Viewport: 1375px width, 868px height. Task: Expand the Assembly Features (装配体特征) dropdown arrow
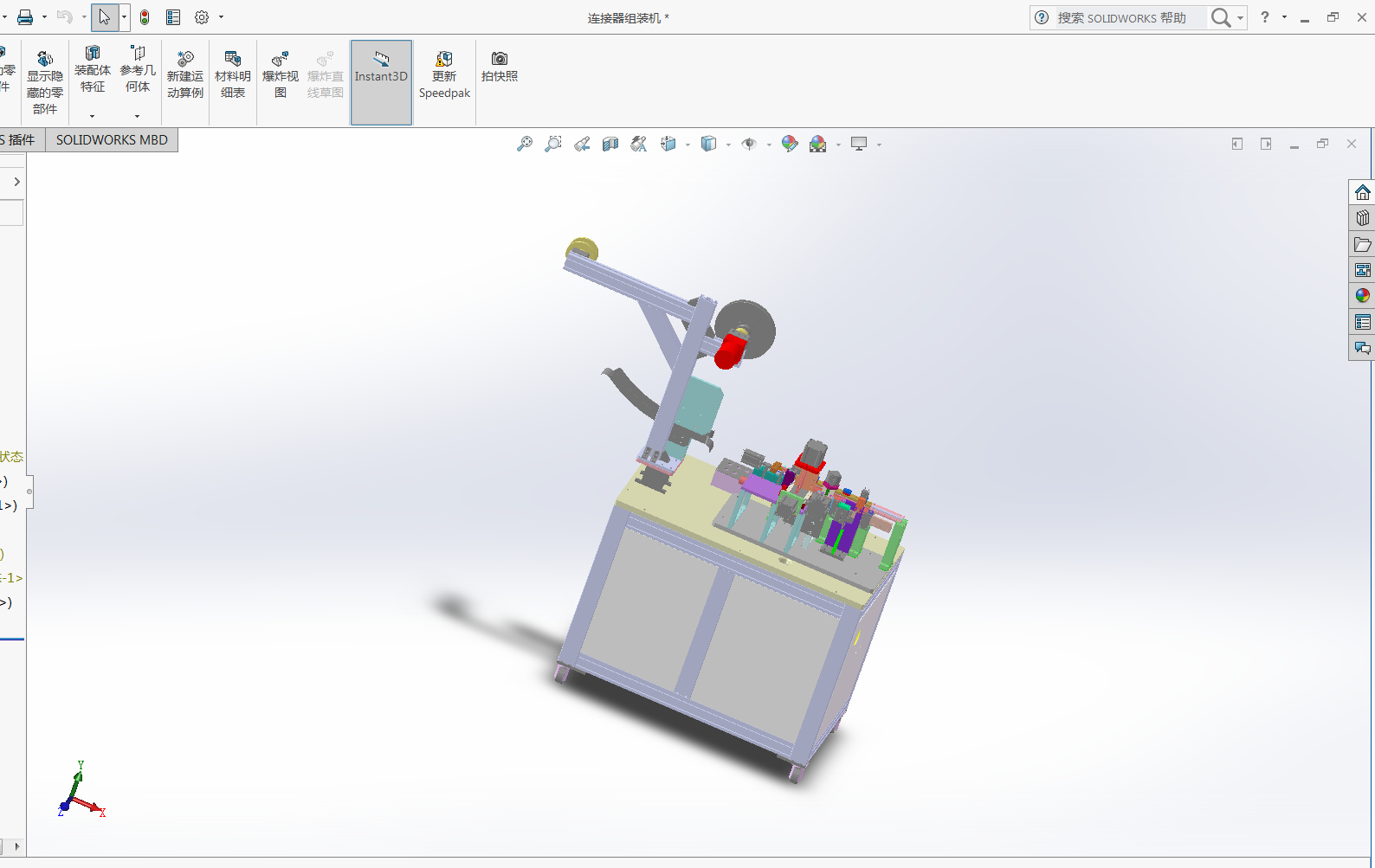92,116
